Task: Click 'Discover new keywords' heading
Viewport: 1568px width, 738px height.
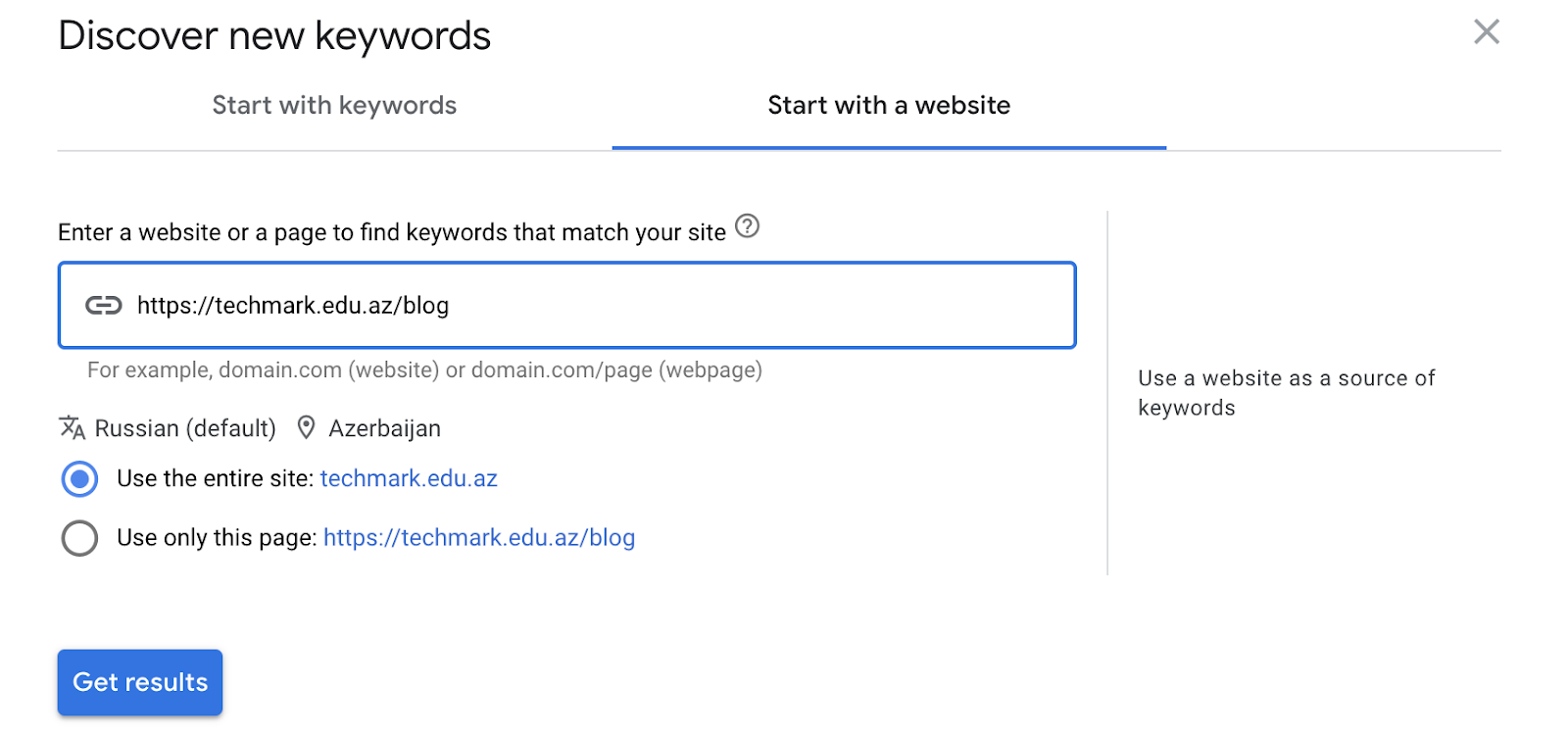Action: click(274, 36)
